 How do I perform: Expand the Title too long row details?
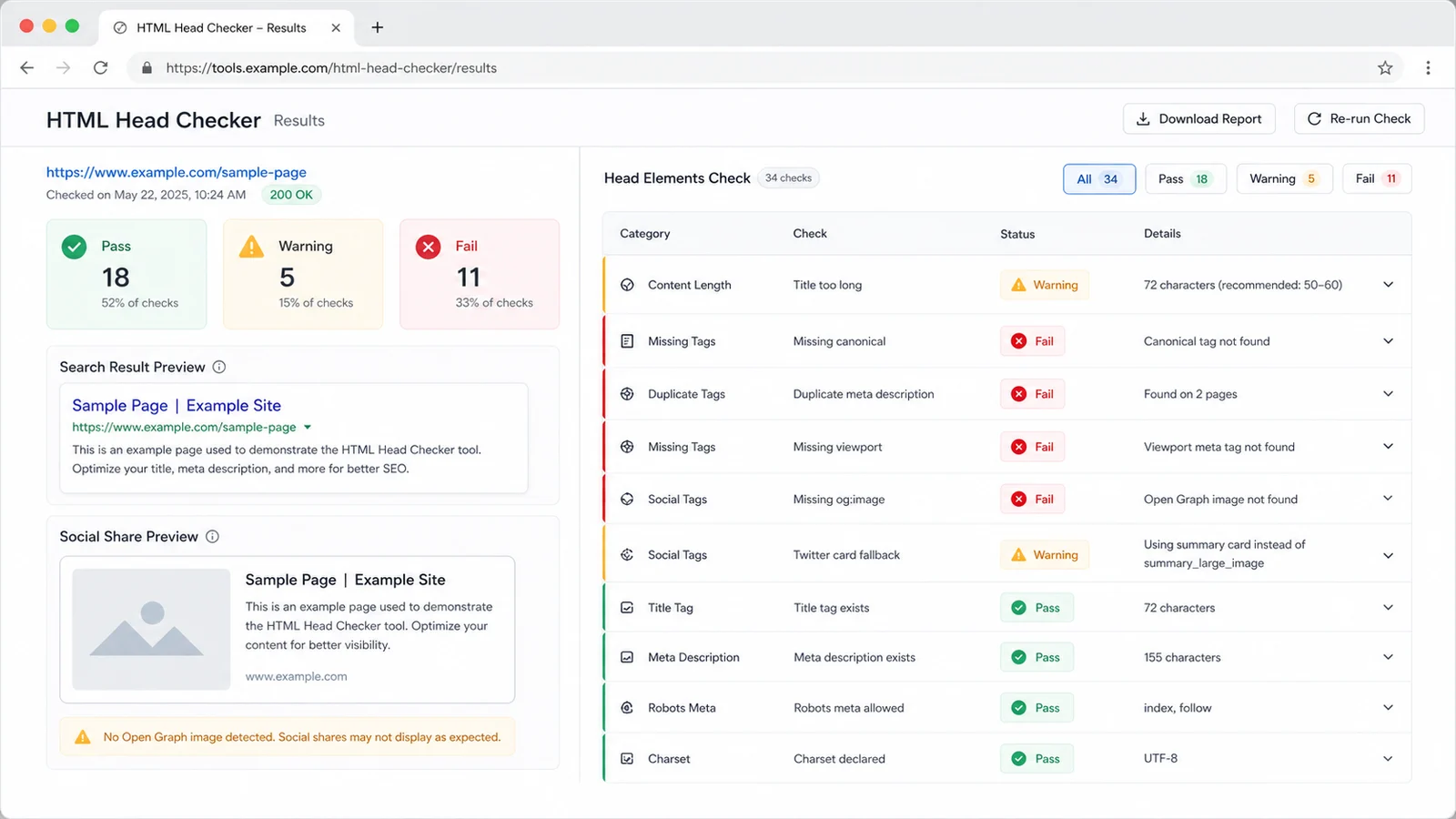(1388, 285)
